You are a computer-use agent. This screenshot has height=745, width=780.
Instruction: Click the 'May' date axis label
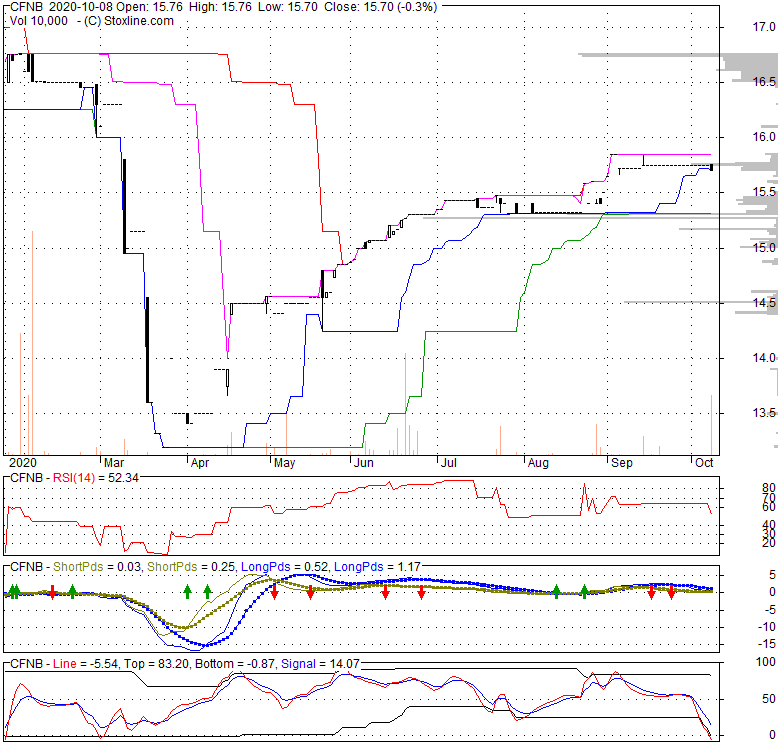[284, 463]
